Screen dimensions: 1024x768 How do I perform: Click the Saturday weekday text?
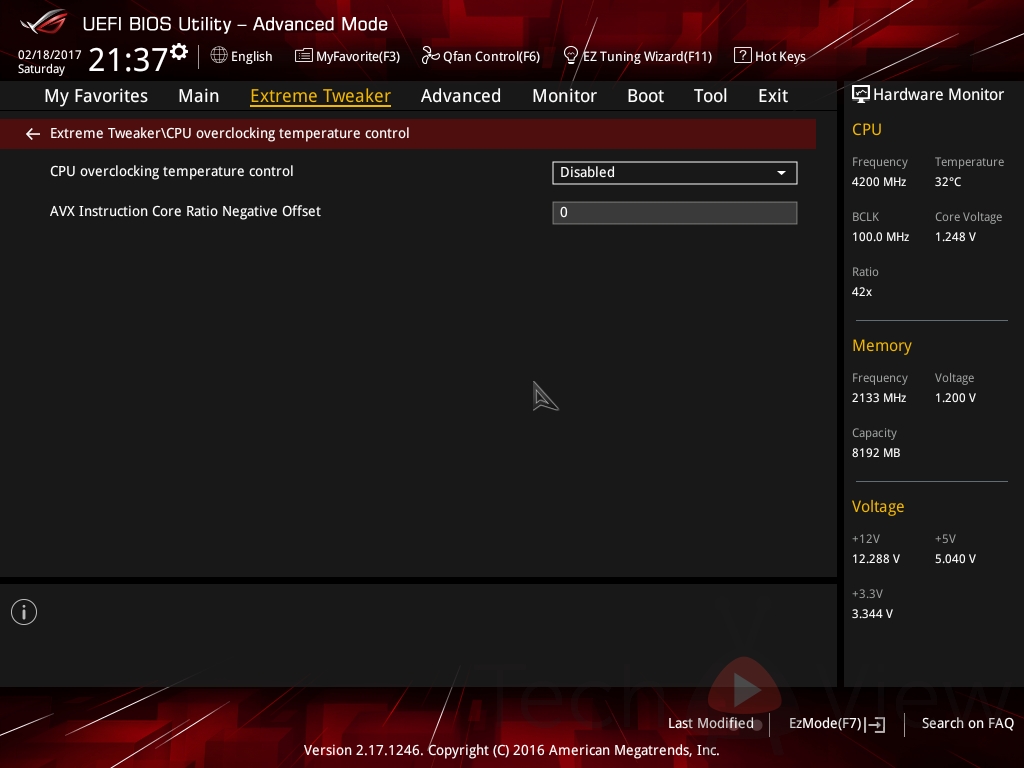point(41,69)
